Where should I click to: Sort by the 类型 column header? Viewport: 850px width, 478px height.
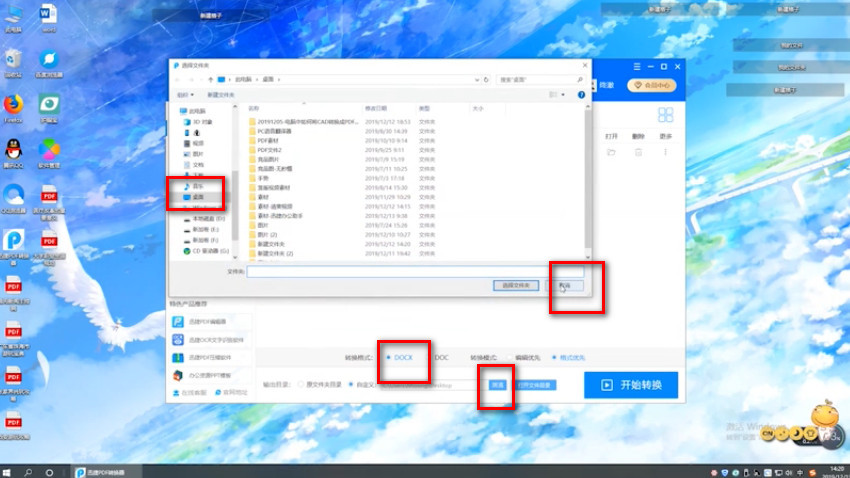(424, 108)
